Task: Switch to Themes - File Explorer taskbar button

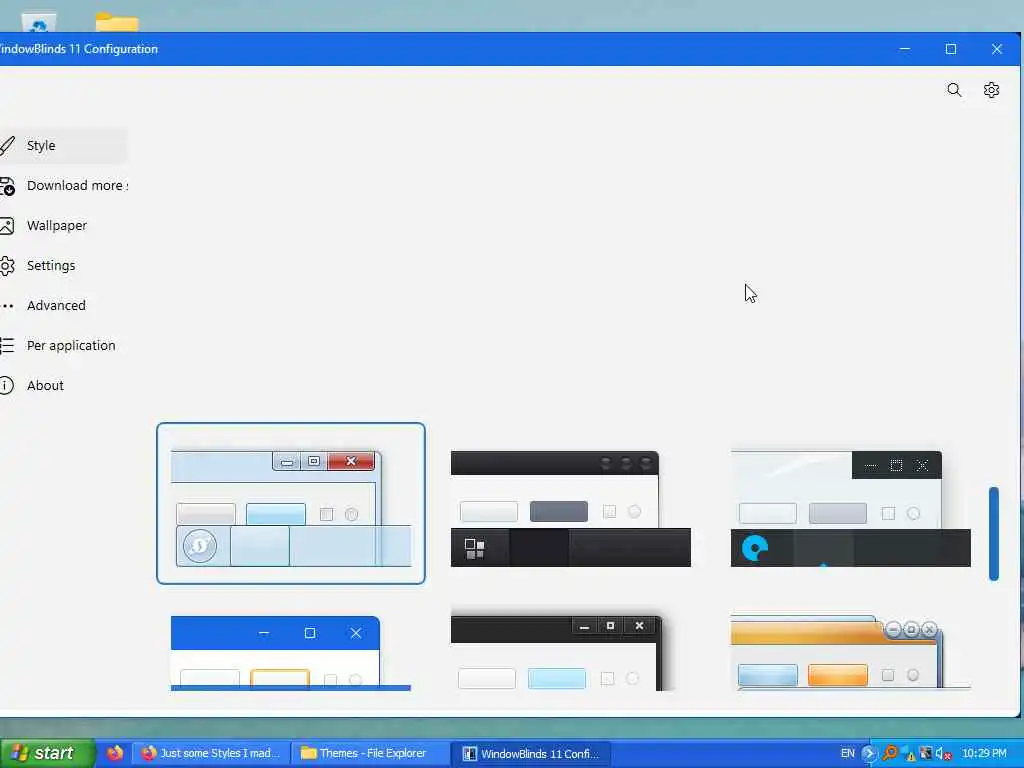Action: (x=369, y=754)
